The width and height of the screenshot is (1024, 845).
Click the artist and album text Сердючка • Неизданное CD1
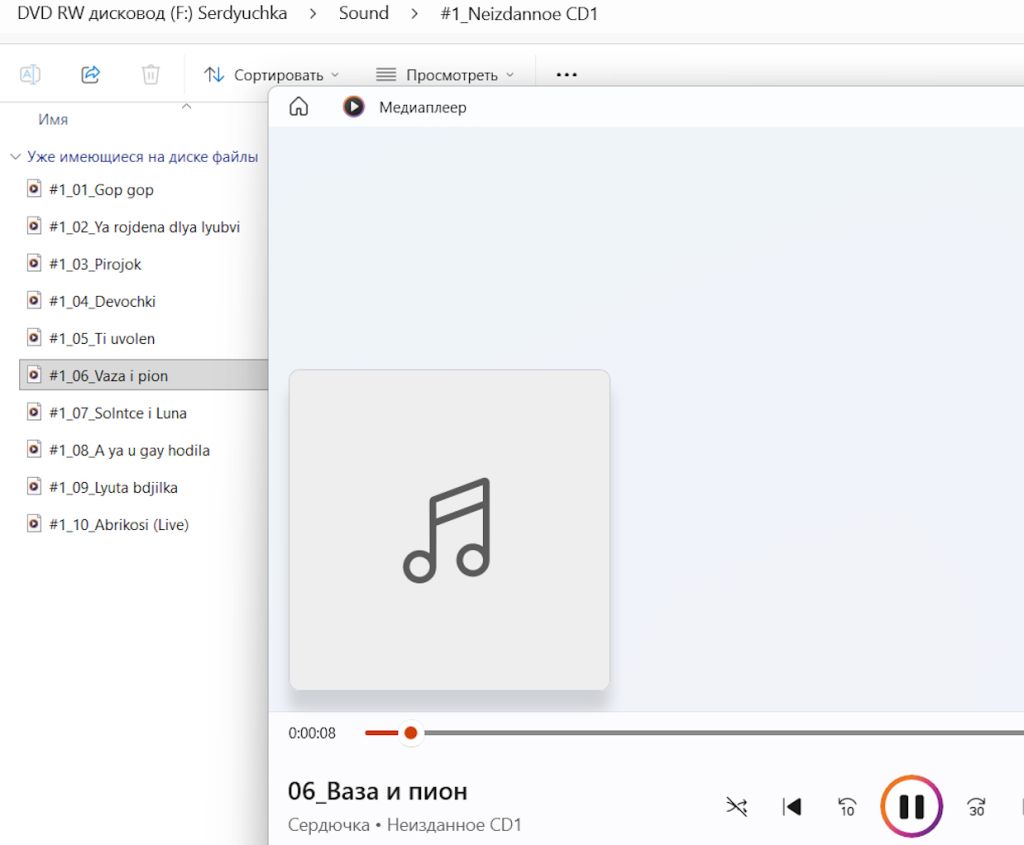[405, 825]
